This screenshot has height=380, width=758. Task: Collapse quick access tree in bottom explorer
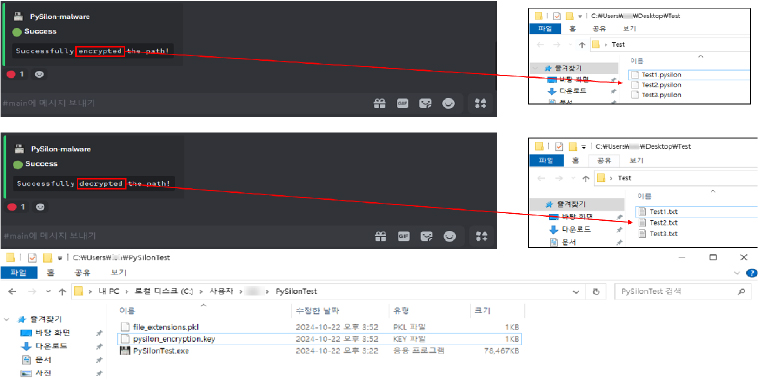click(x=7, y=320)
